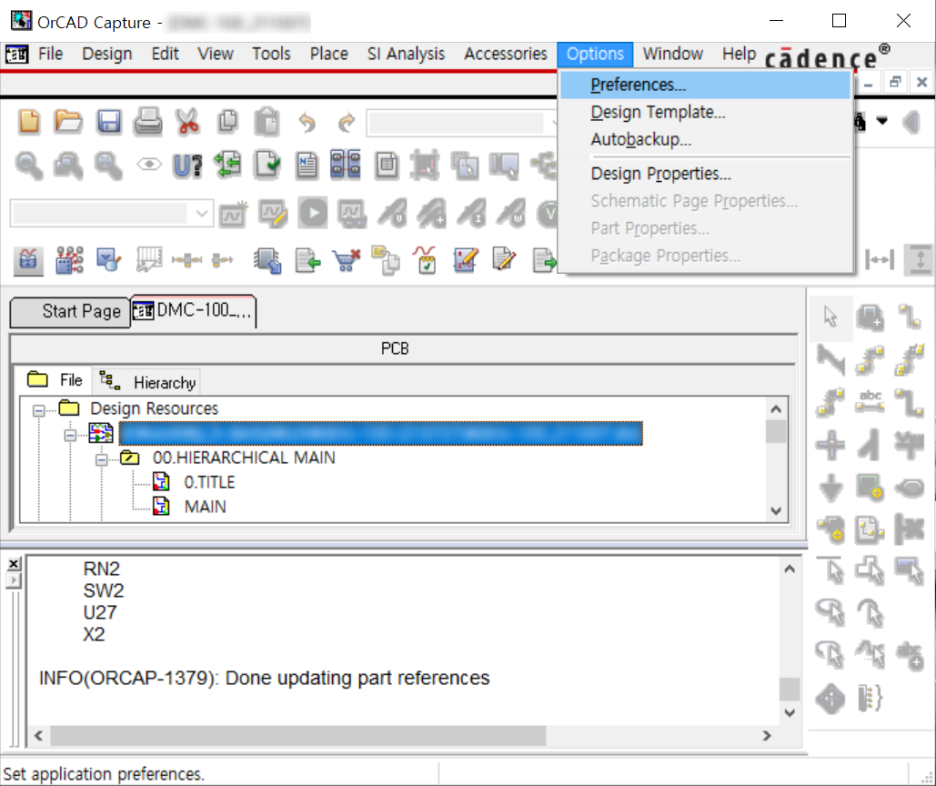Image resolution: width=936 pixels, height=786 pixels.
Task: Select the Place no connect X tool
Action: coord(910,529)
